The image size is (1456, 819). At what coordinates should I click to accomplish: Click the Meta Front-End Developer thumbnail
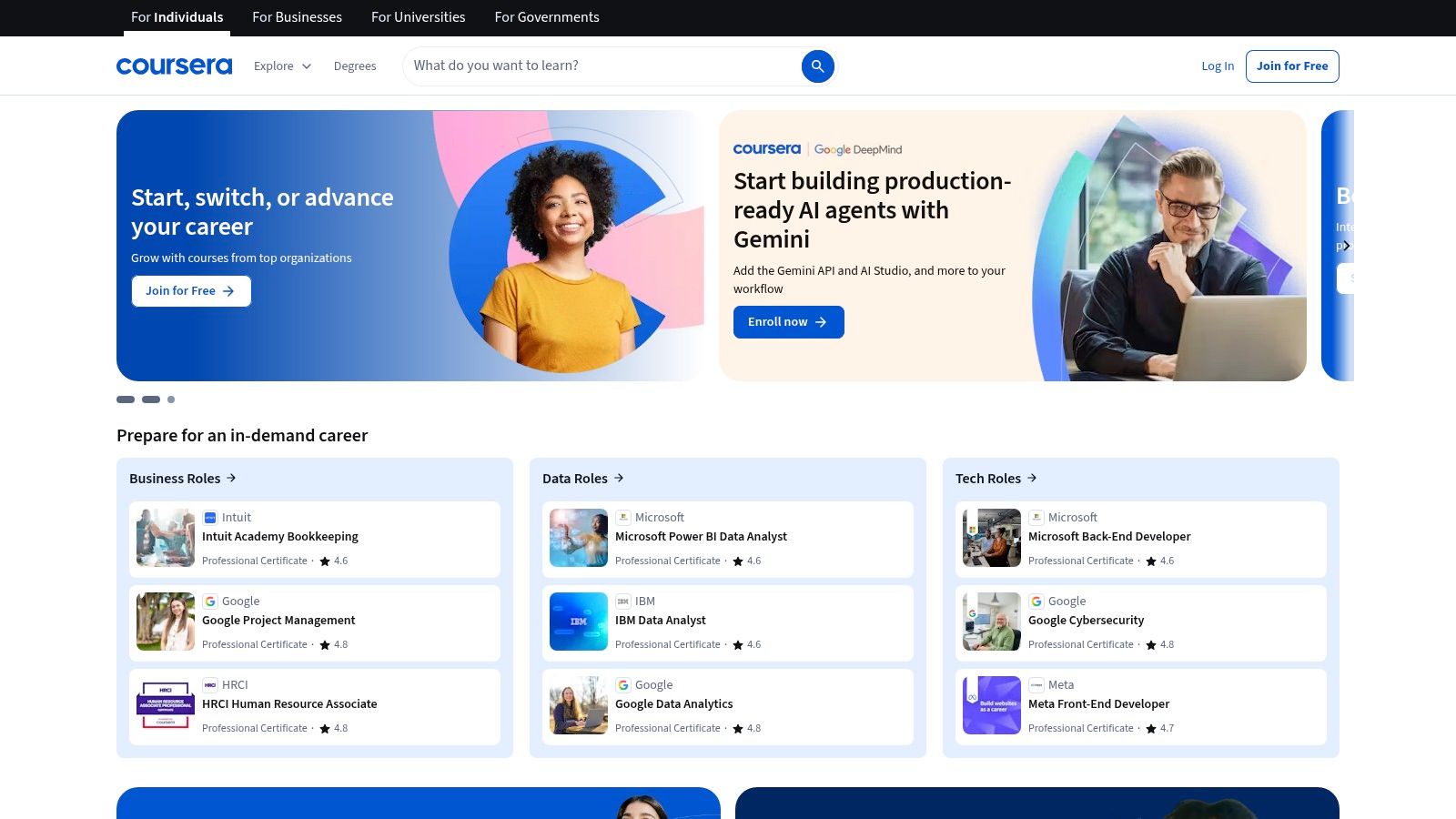(992, 705)
